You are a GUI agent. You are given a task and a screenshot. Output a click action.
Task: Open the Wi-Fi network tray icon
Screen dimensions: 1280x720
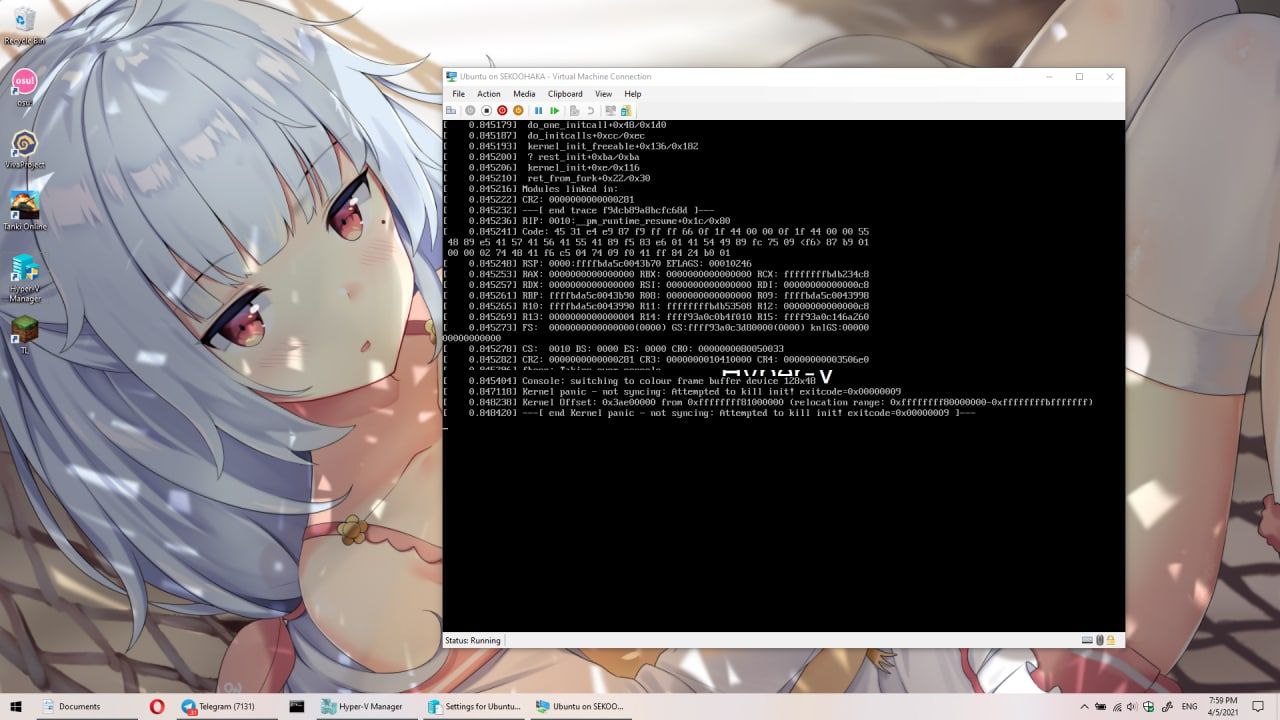coord(1117,707)
